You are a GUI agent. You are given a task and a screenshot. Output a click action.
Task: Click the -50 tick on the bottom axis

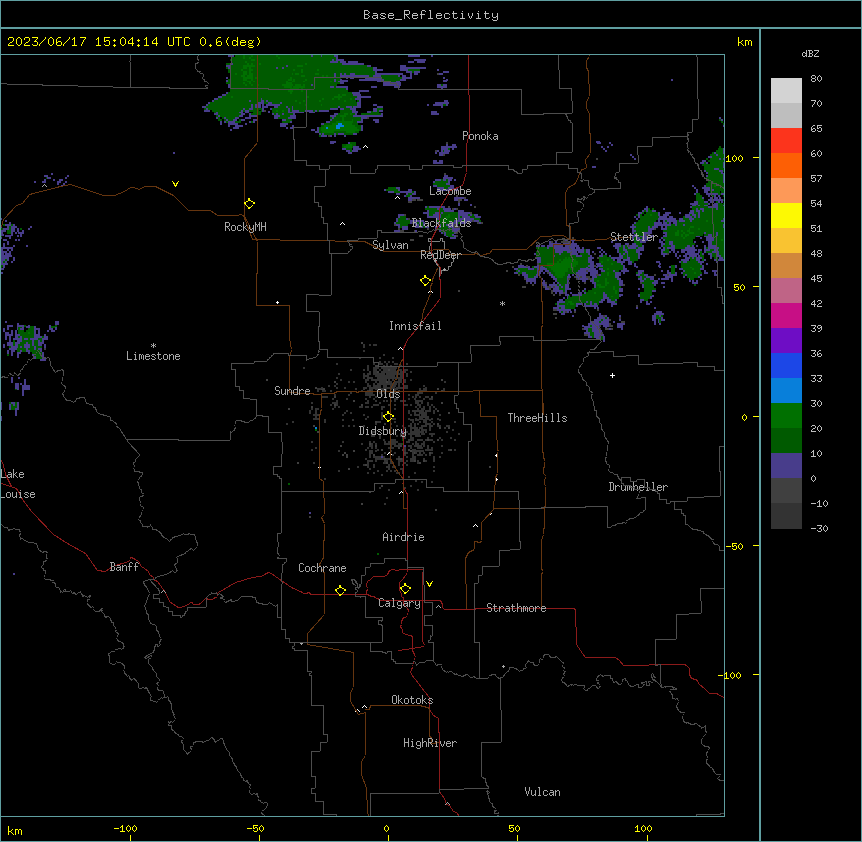click(x=255, y=828)
